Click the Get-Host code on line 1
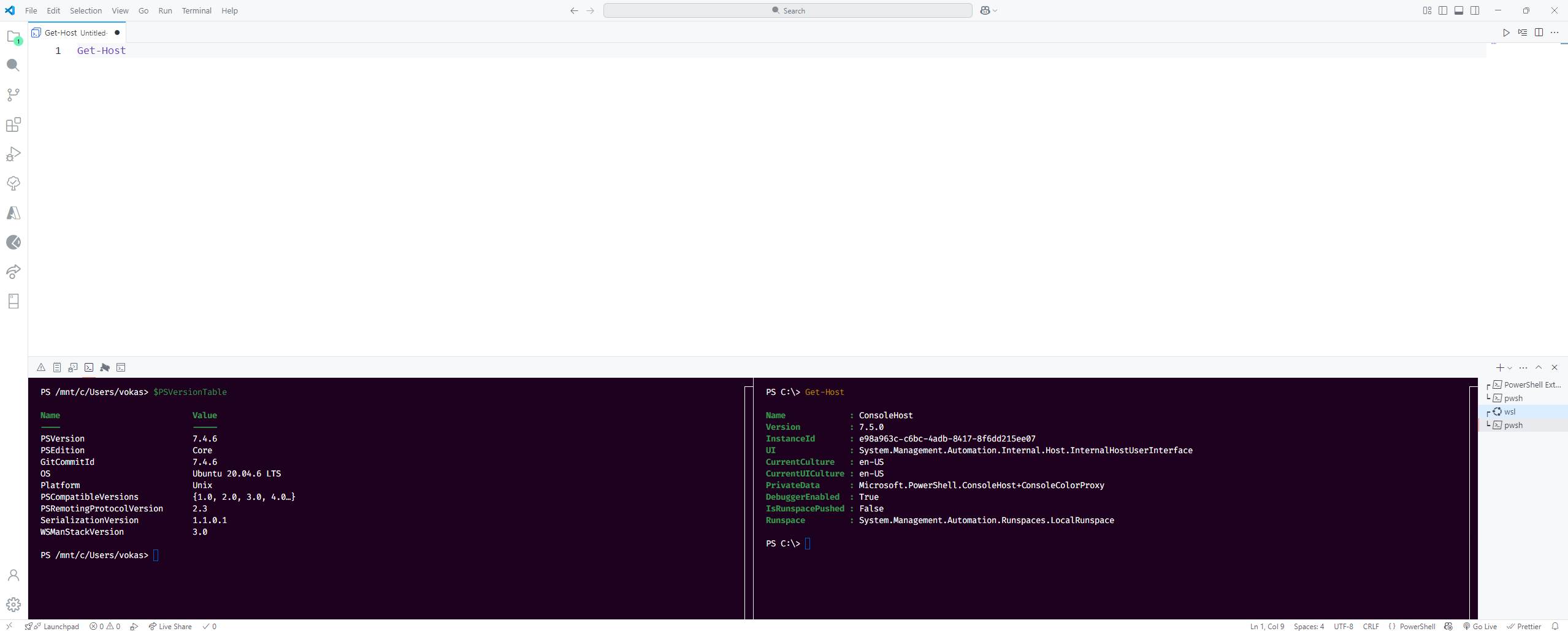 tap(101, 50)
